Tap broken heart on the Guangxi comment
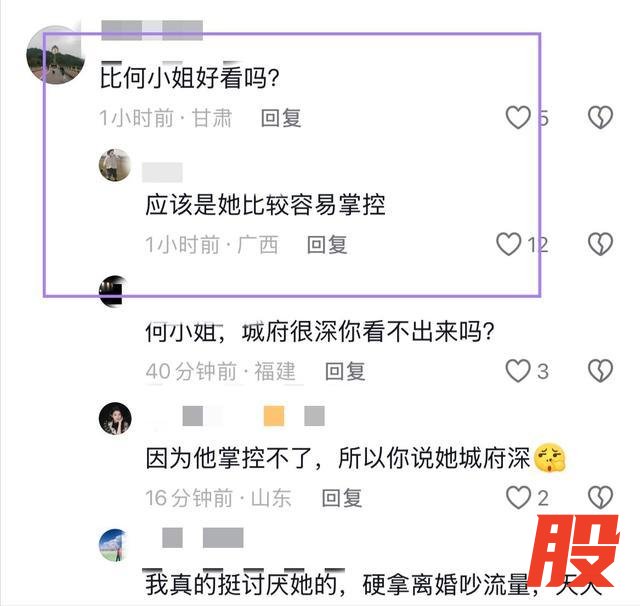 pos(600,244)
